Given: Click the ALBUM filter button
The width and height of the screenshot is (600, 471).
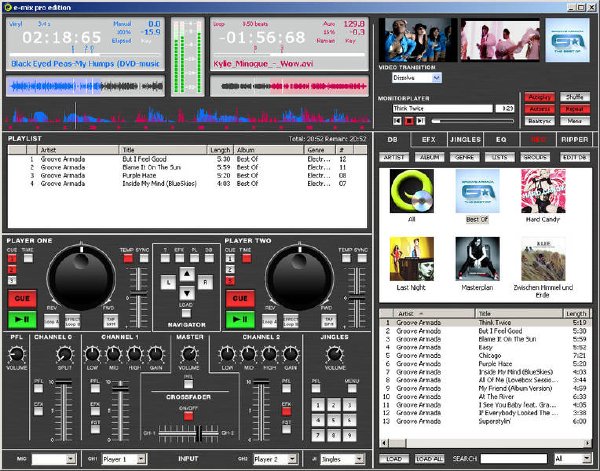Looking at the screenshot, I should pyautogui.click(x=429, y=157).
